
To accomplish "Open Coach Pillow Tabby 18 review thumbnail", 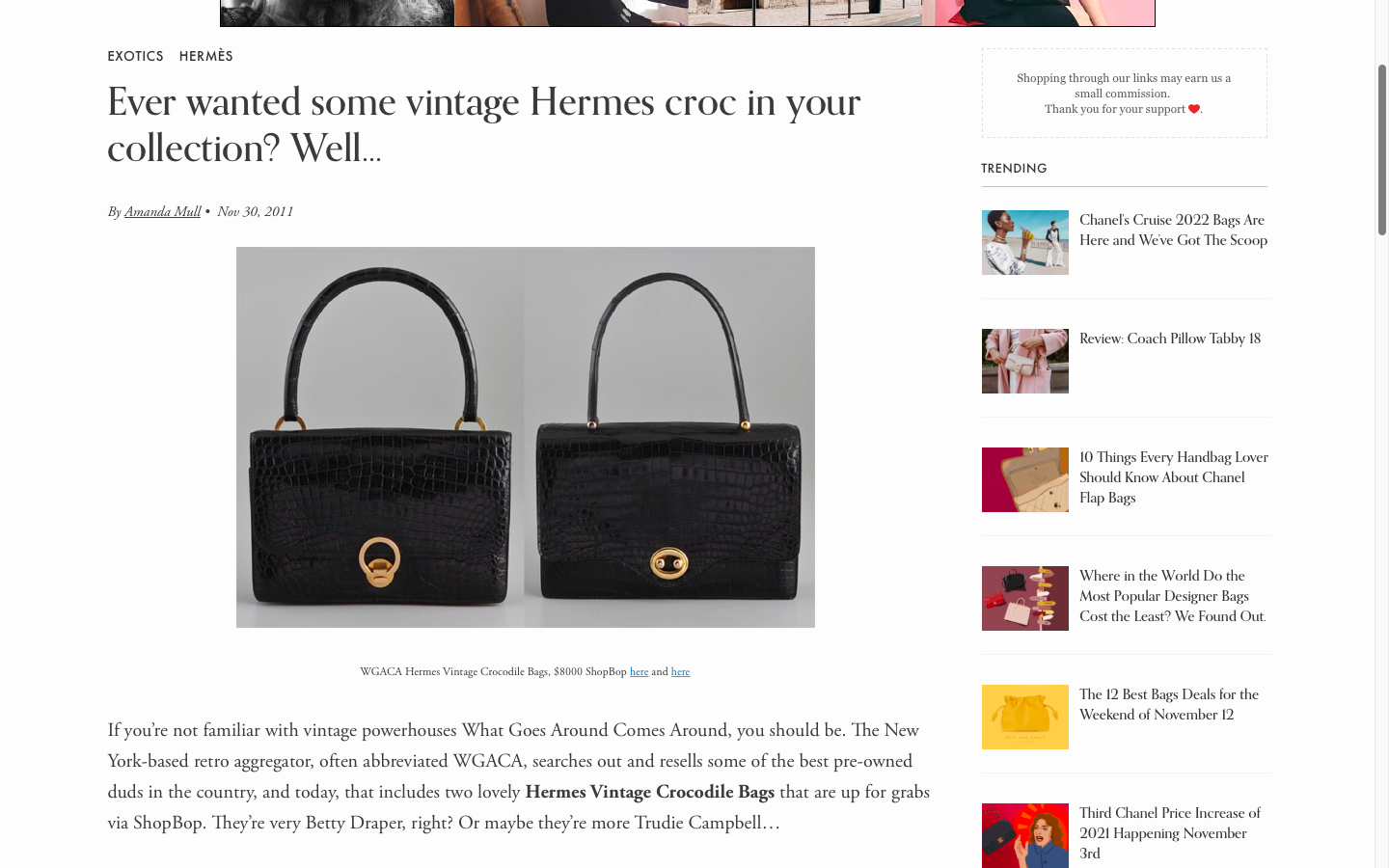I will [x=1025, y=361].
